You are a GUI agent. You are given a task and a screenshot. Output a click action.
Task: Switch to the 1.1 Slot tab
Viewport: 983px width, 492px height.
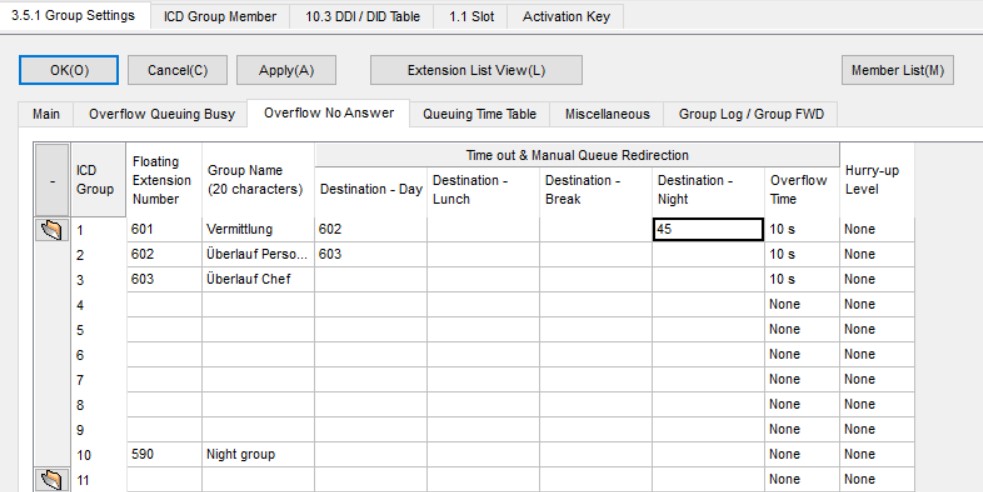coord(471,17)
